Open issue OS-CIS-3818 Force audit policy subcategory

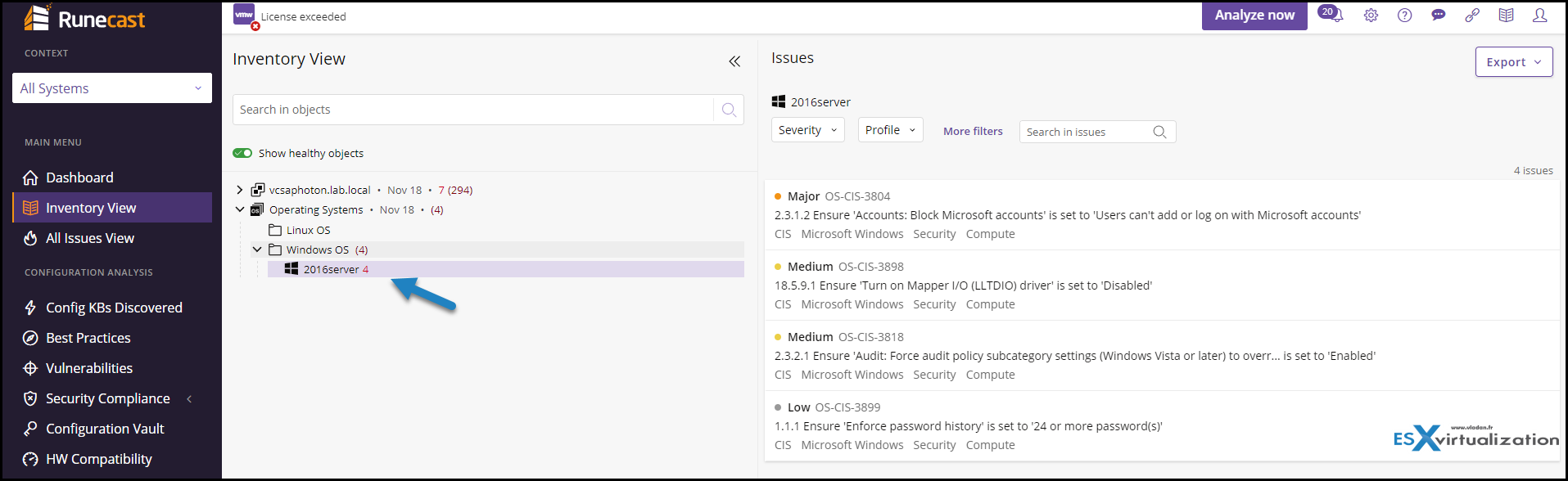(x=1163, y=355)
